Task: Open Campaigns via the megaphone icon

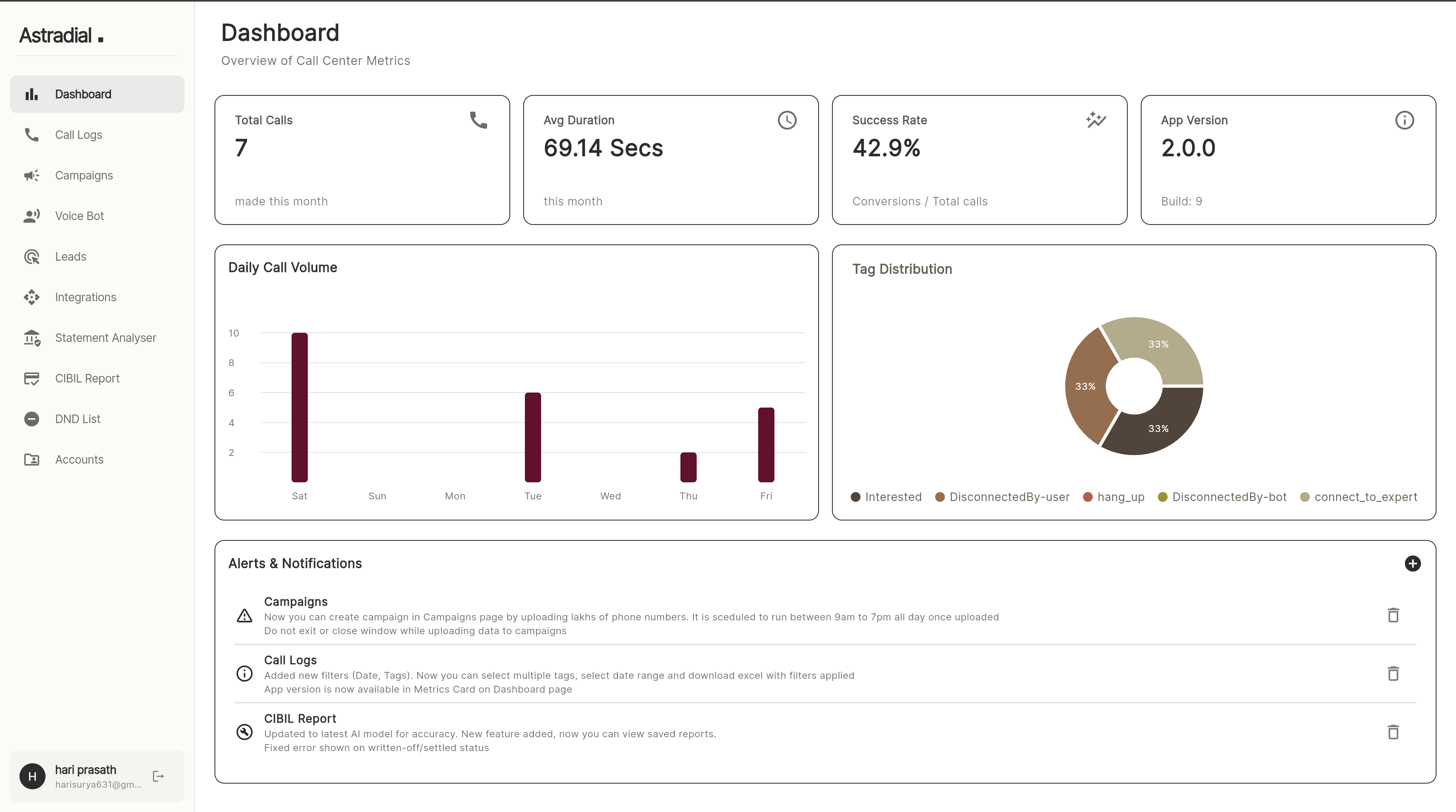Action: [32, 175]
